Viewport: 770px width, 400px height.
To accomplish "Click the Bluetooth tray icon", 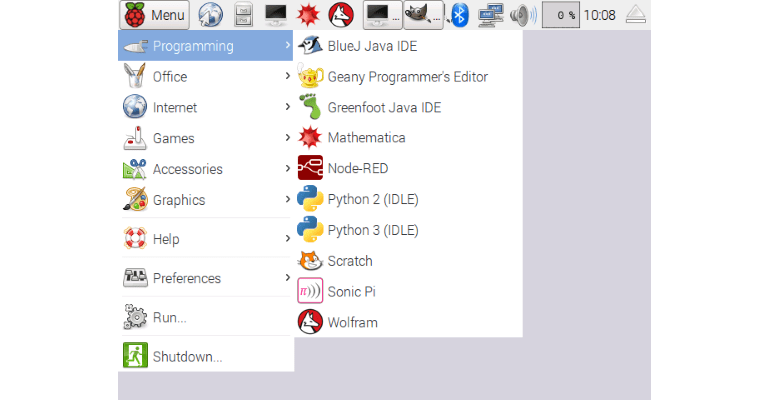I will pos(460,15).
